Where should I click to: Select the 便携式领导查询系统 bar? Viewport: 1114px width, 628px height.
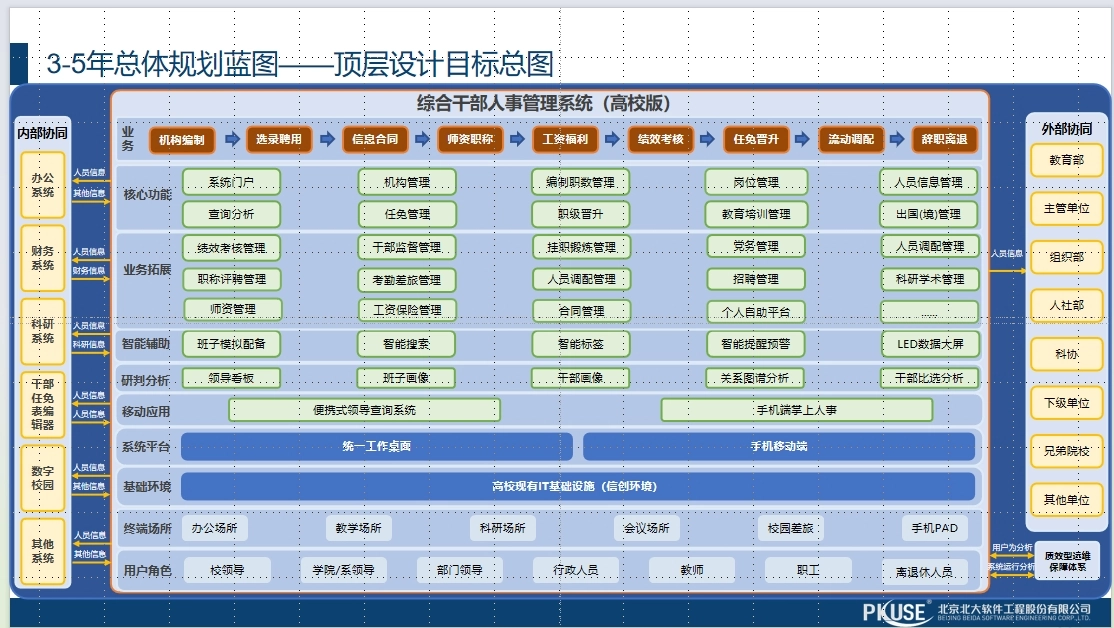364,410
